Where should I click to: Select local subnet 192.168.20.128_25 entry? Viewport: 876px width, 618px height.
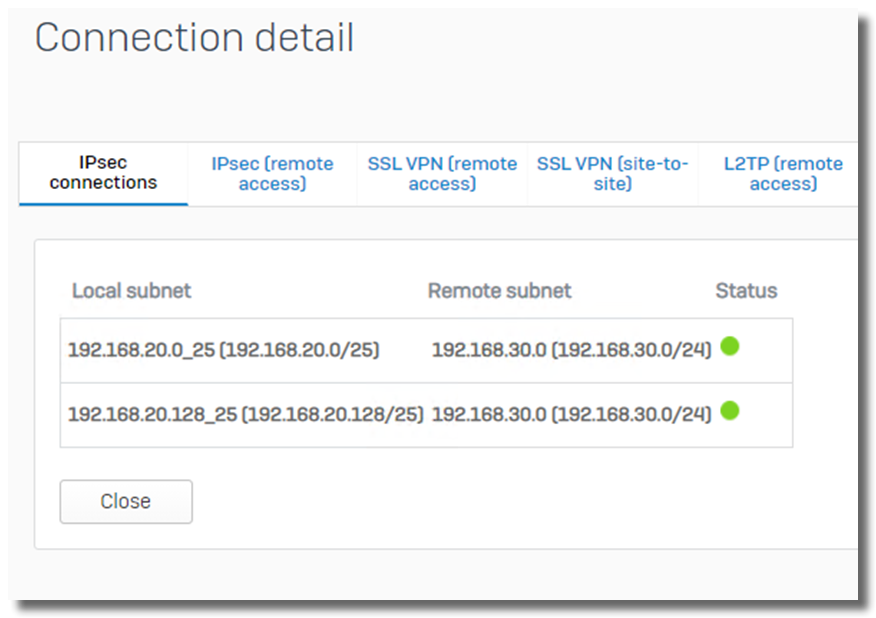[246, 415]
